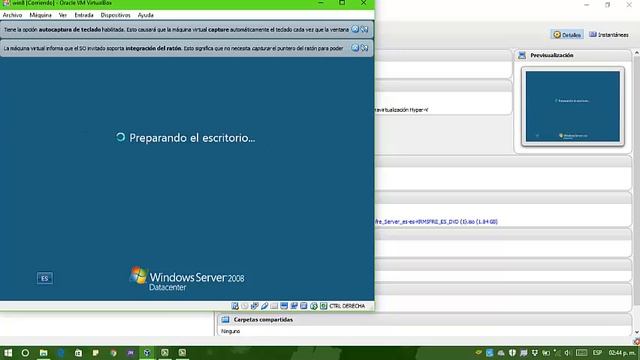Click the display status icon
640x360 pixels.
click(284, 306)
